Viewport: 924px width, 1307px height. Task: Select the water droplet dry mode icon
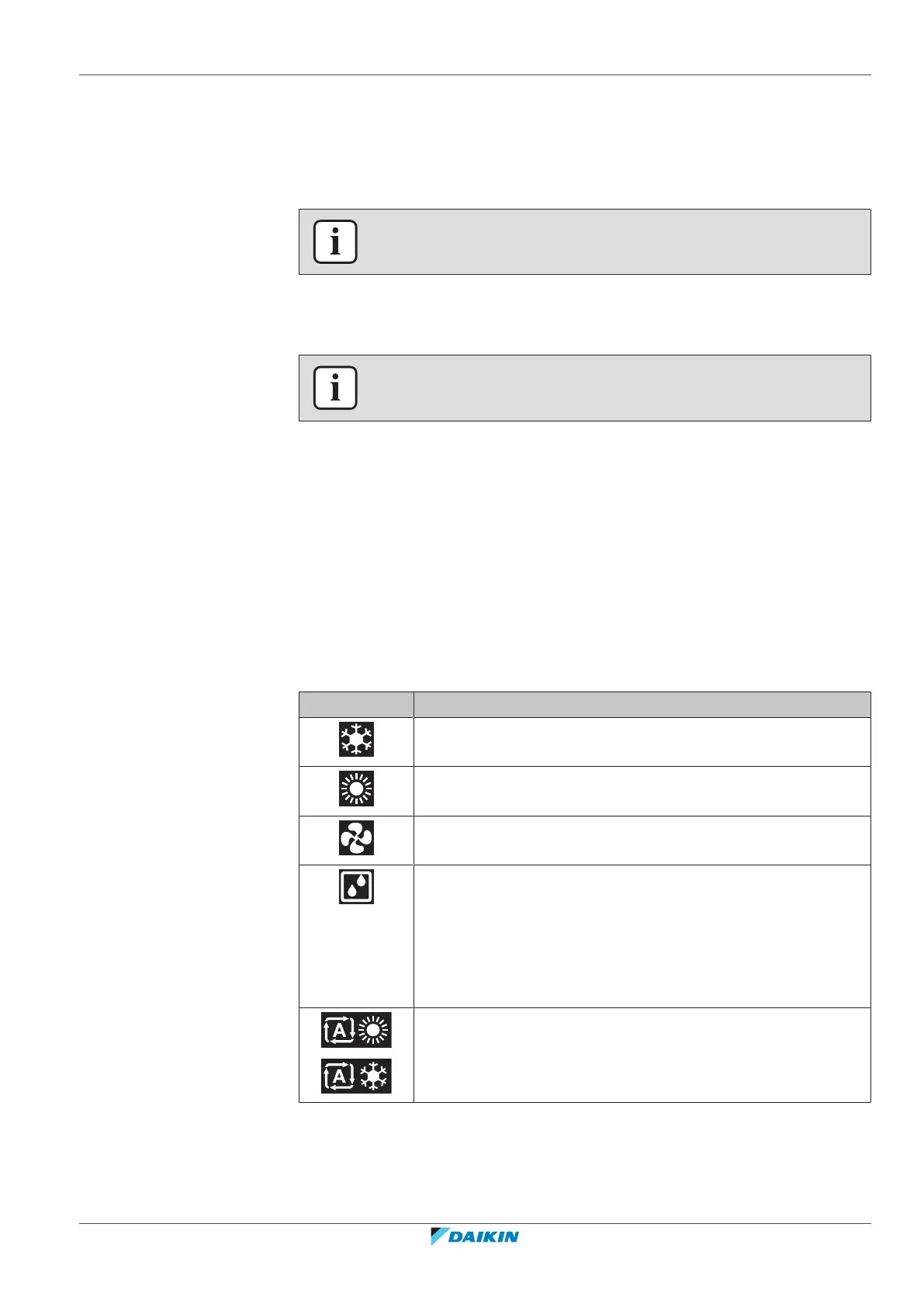pyautogui.click(x=356, y=886)
